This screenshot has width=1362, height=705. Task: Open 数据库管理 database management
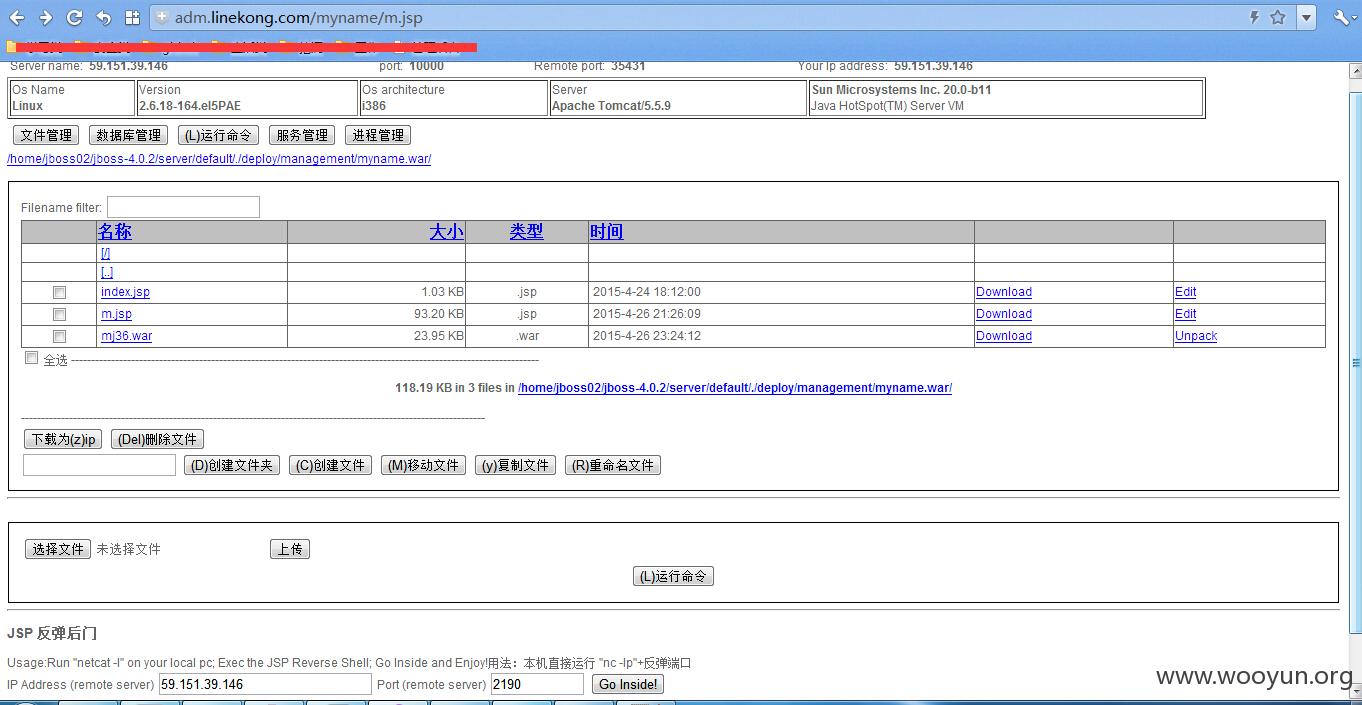click(x=128, y=135)
